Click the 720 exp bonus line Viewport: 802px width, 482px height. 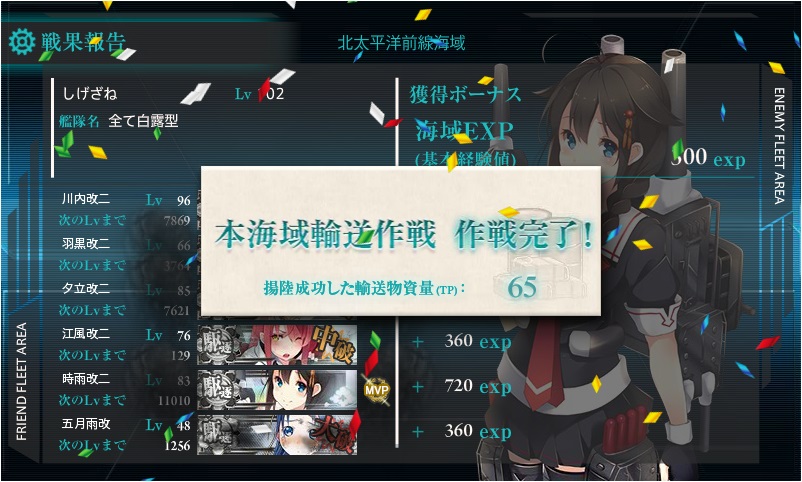pos(462,386)
